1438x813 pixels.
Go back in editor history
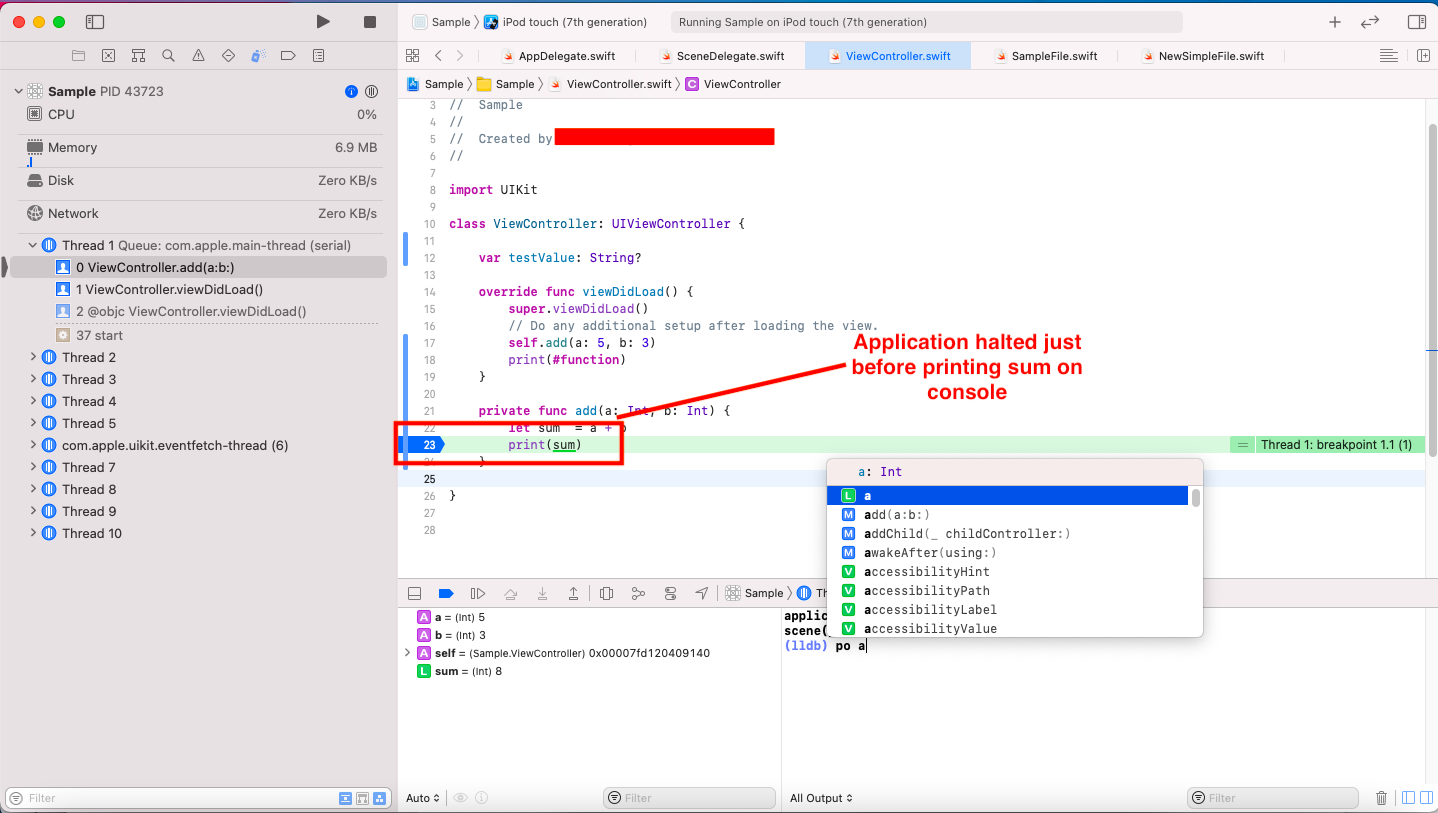click(x=438, y=56)
